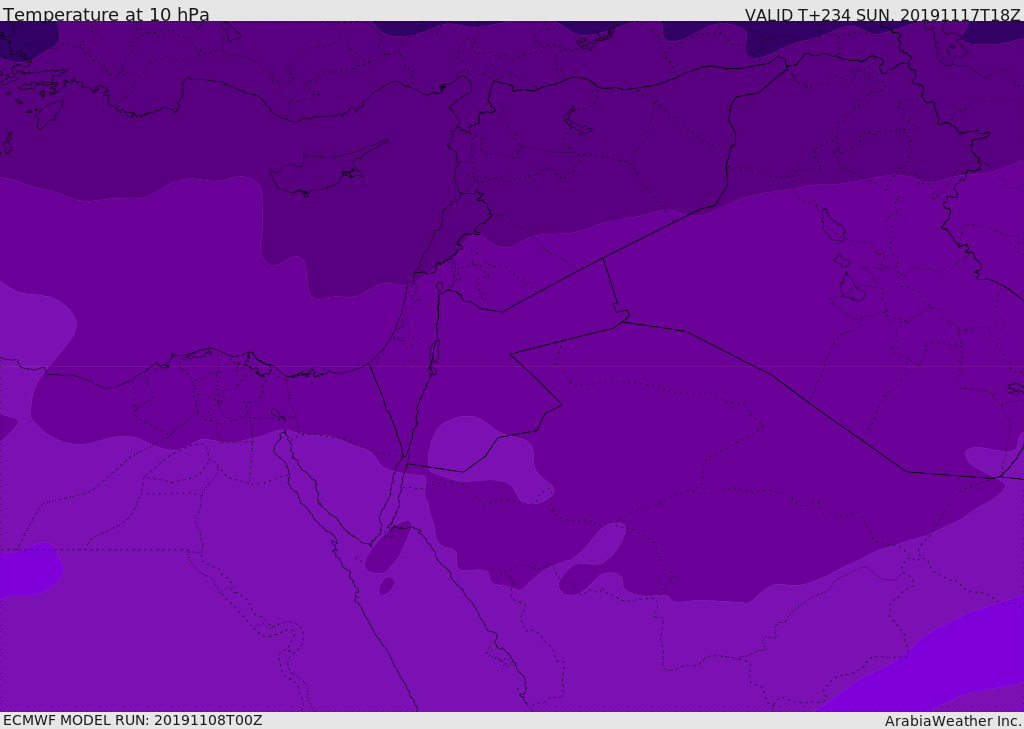The height and width of the screenshot is (729, 1024).
Task: Click the VALID T+234 forecast time label
Action: [x=882, y=14]
